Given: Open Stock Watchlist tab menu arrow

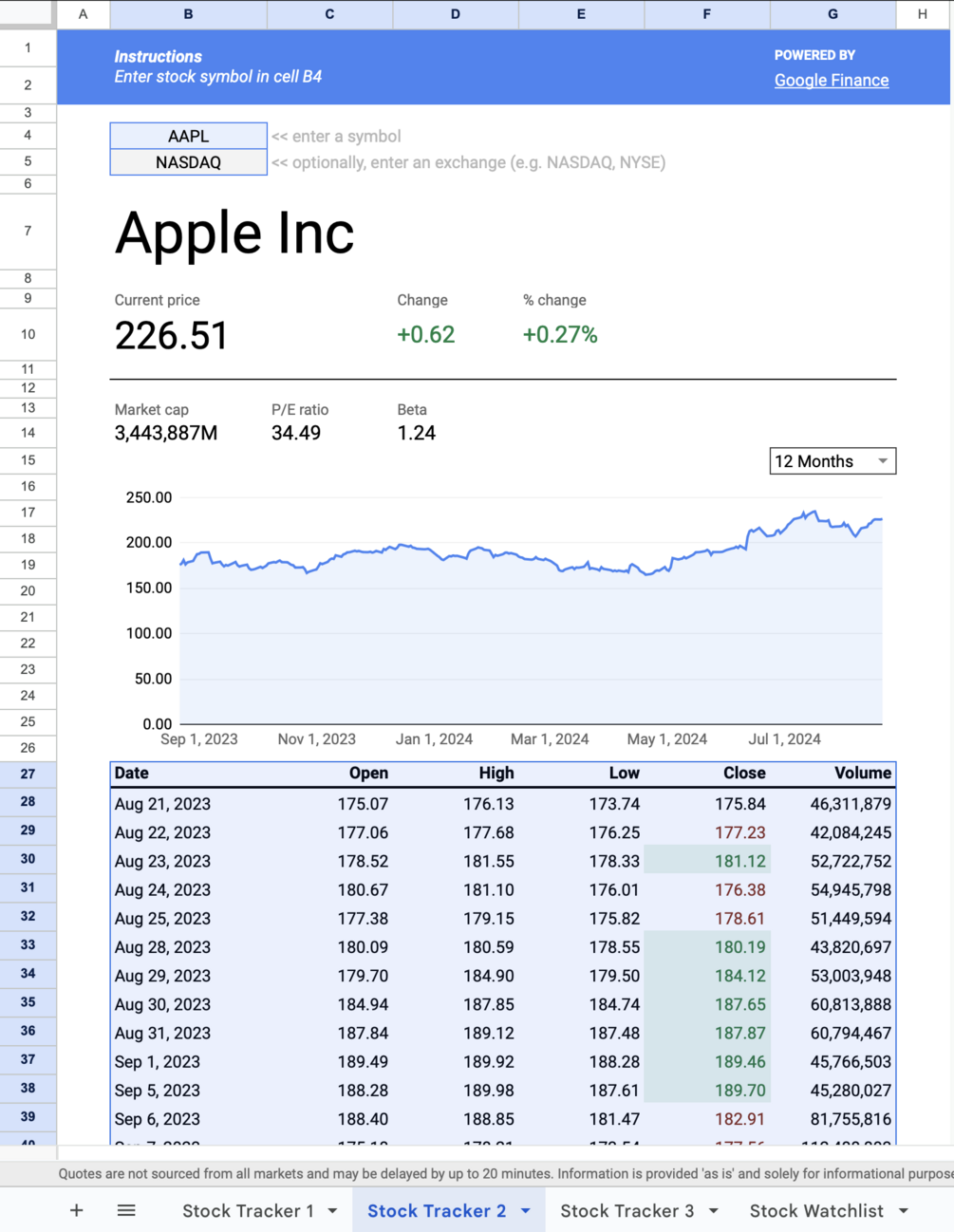Looking at the screenshot, I should pyautogui.click(x=904, y=1211).
